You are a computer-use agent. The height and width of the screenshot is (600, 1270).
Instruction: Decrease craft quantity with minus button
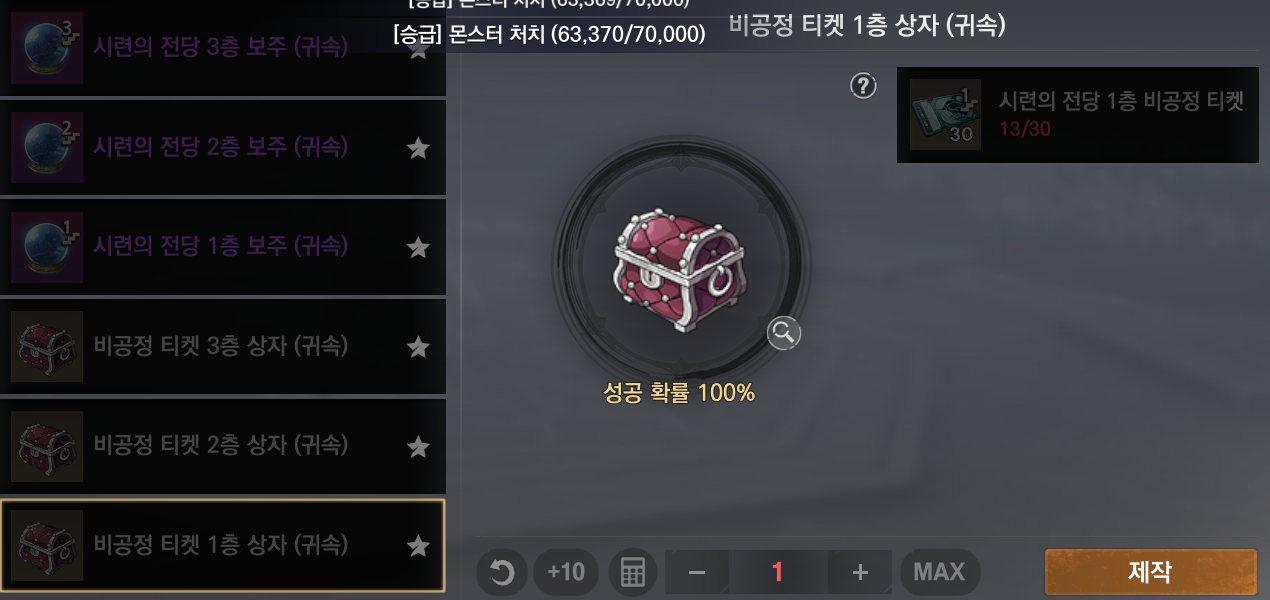(697, 572)
